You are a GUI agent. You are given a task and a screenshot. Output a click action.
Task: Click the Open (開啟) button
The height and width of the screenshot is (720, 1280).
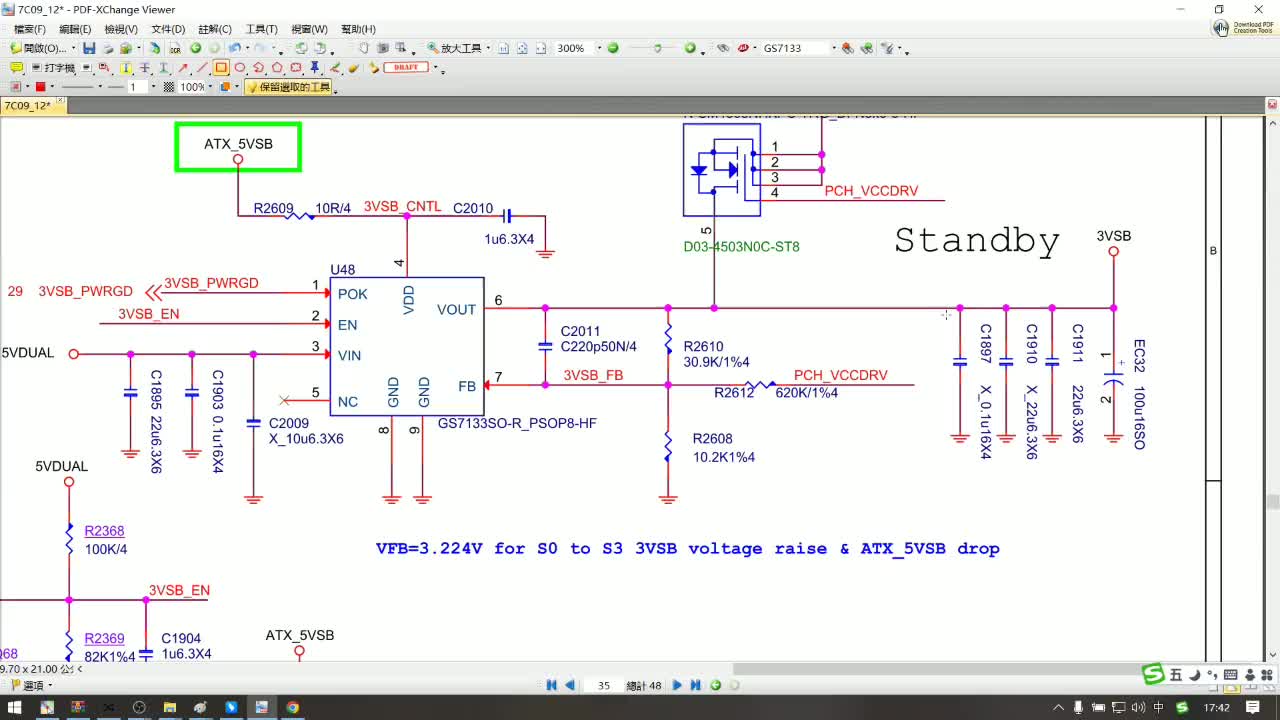(38, 48)
